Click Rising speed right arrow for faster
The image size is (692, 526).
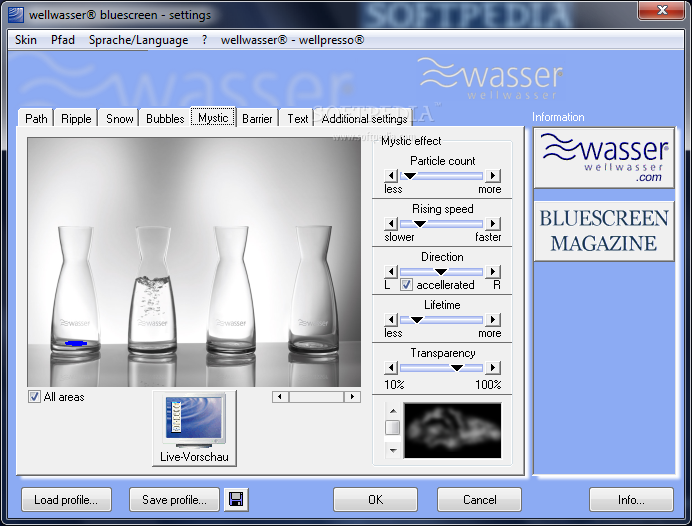coord(493,224)
